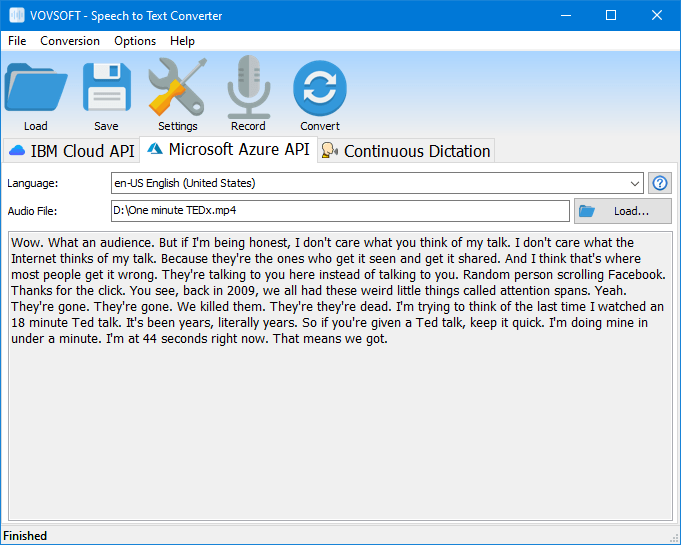Click the Load... button beside Audio File
The height and width of the screenshot is (545, 681).
coord(622,211)
